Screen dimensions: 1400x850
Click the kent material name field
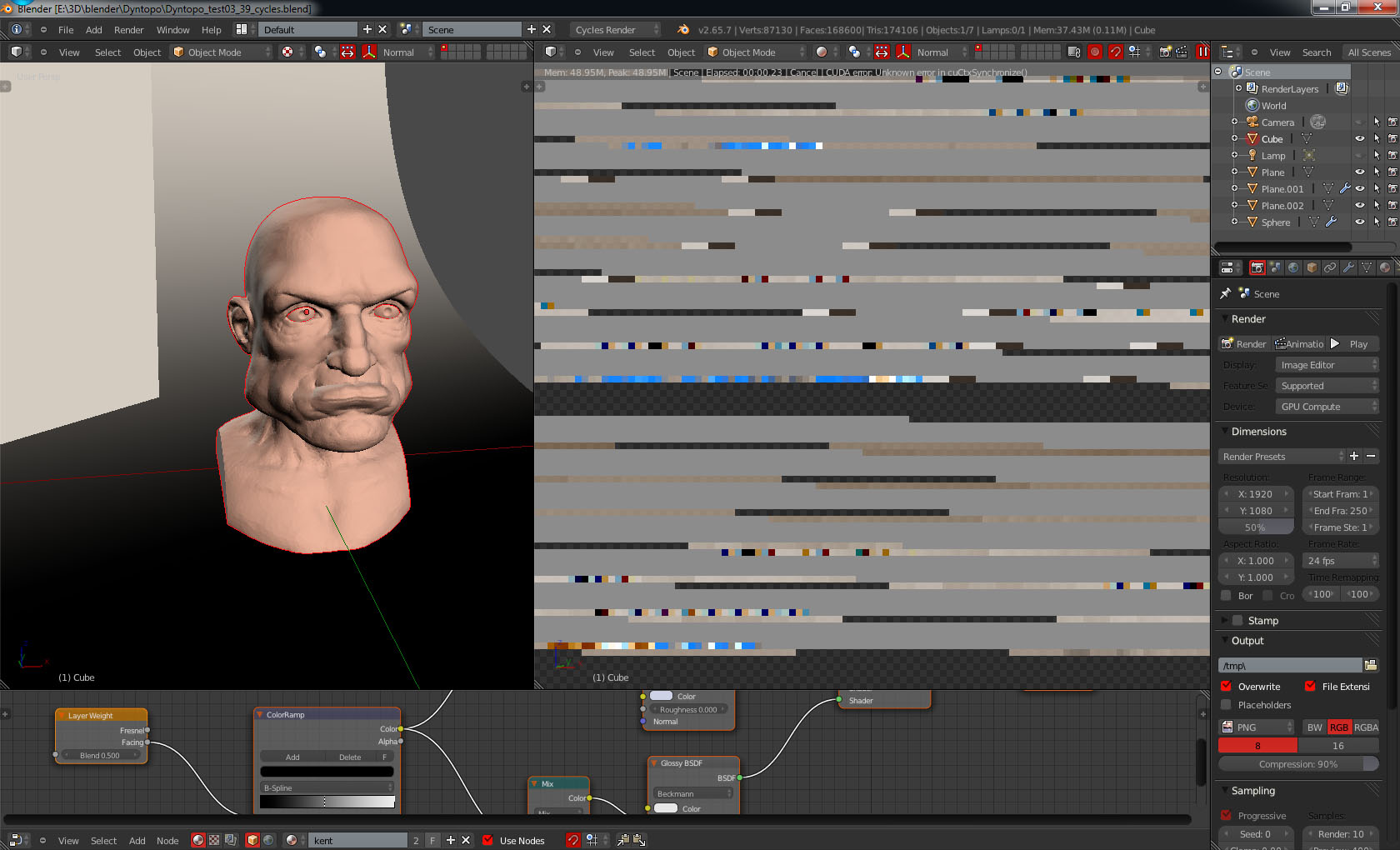pyautogui.click(x=358, y=840)
